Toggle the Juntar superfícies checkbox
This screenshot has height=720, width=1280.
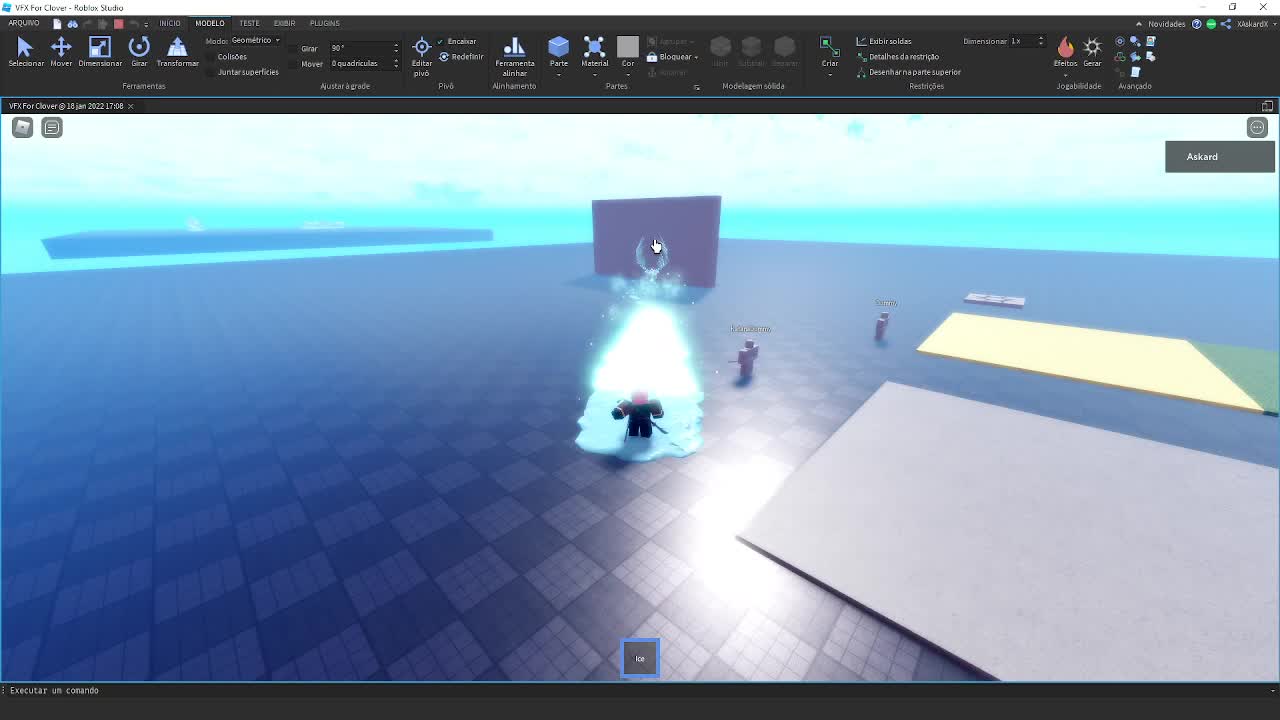(x=212, y=72)
